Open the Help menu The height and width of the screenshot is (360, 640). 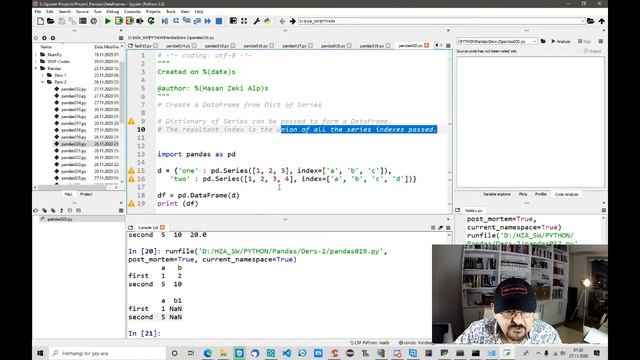(199, 11)
